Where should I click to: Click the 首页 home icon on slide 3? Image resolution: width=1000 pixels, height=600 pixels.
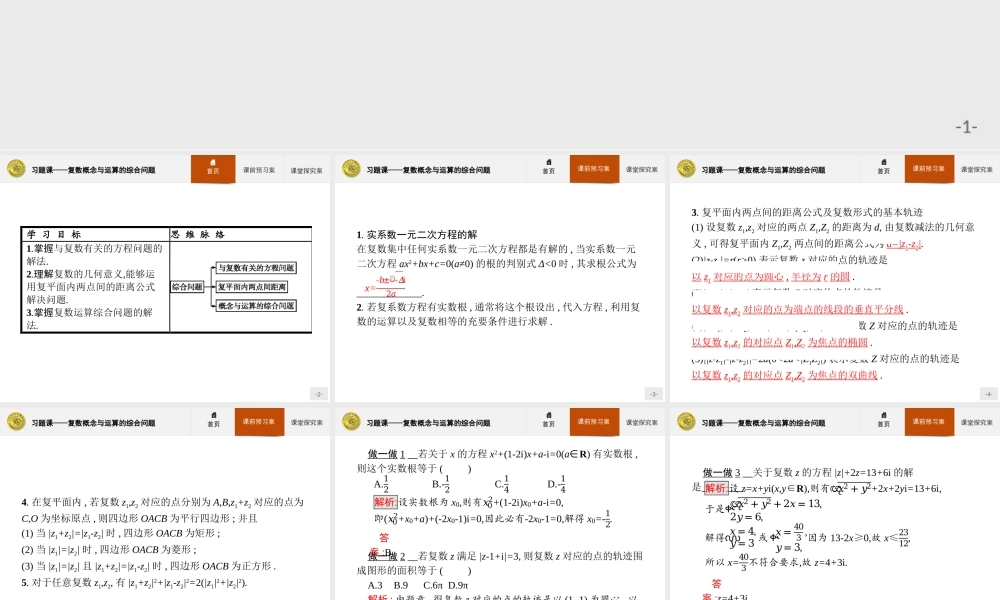548,169
